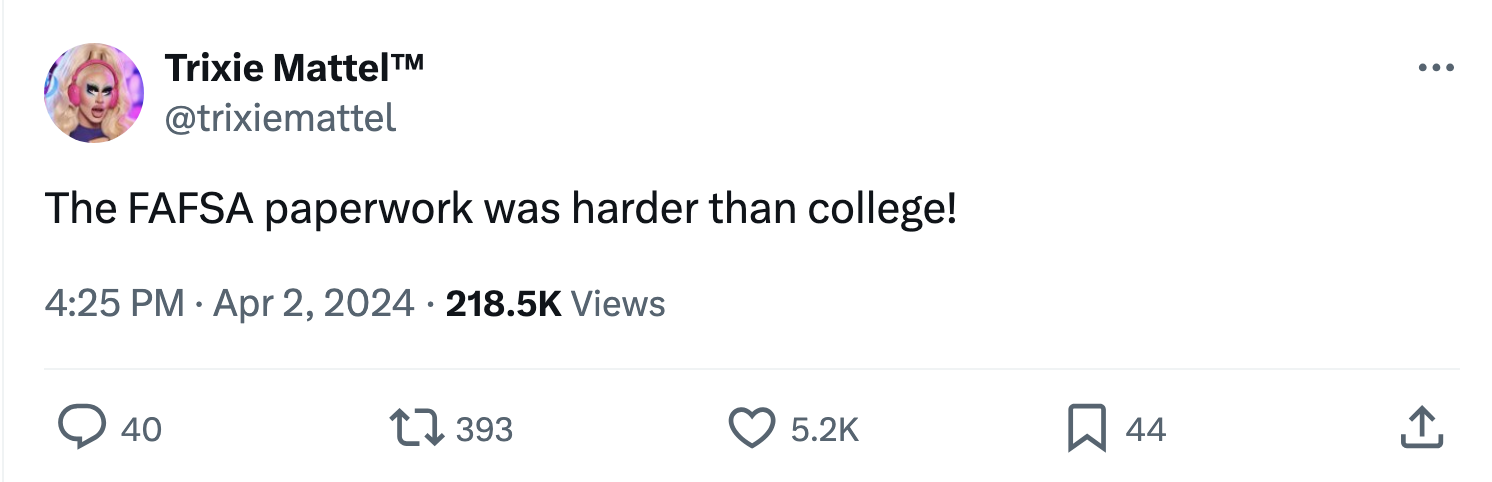Click the word FAFSA in the tweet

click(192, 208)
